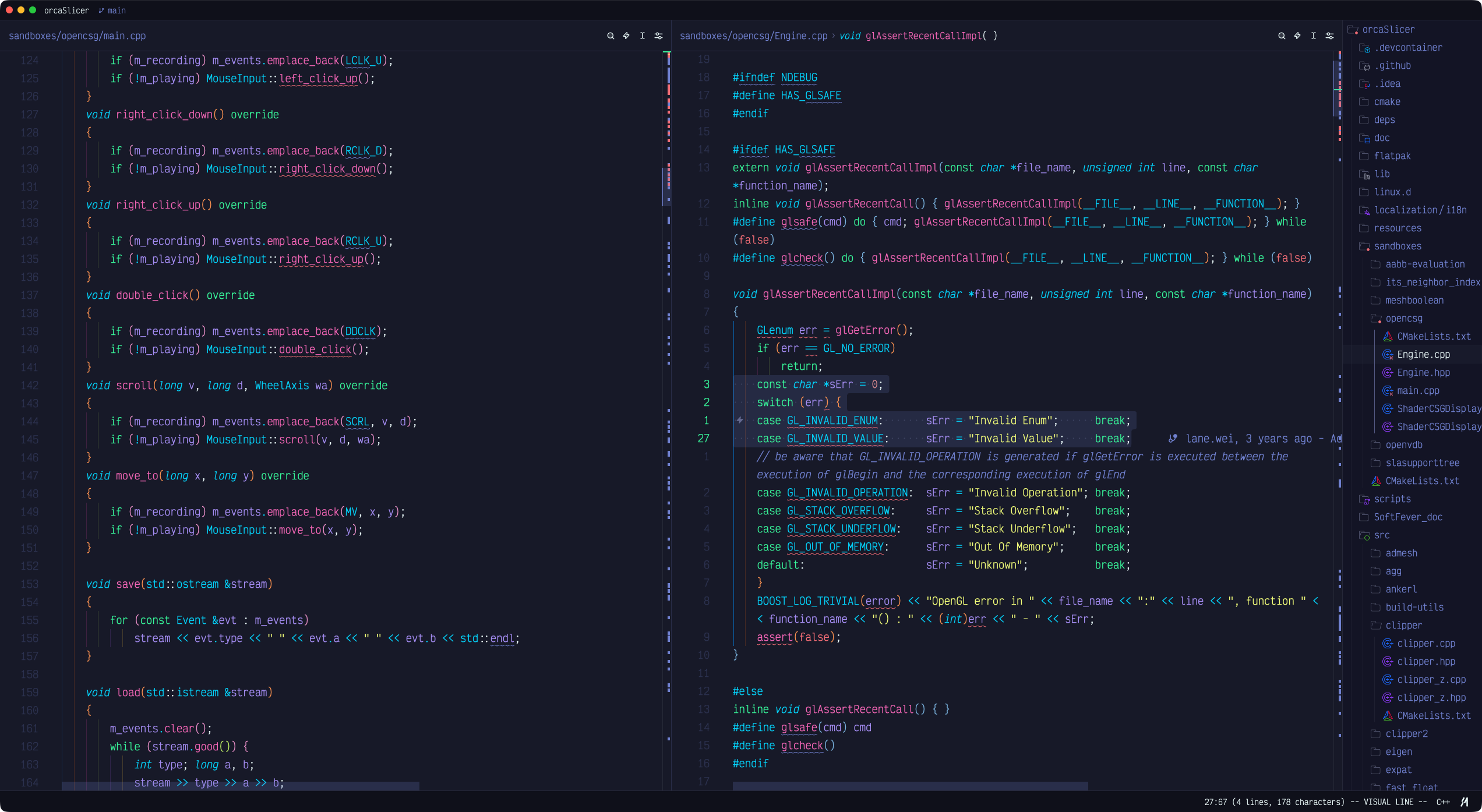This screenshot has width=1482, height=812.
Task: Open buffer search in Engine.cpp pane
Action: pyautogui.click(x=1282, y=36)
